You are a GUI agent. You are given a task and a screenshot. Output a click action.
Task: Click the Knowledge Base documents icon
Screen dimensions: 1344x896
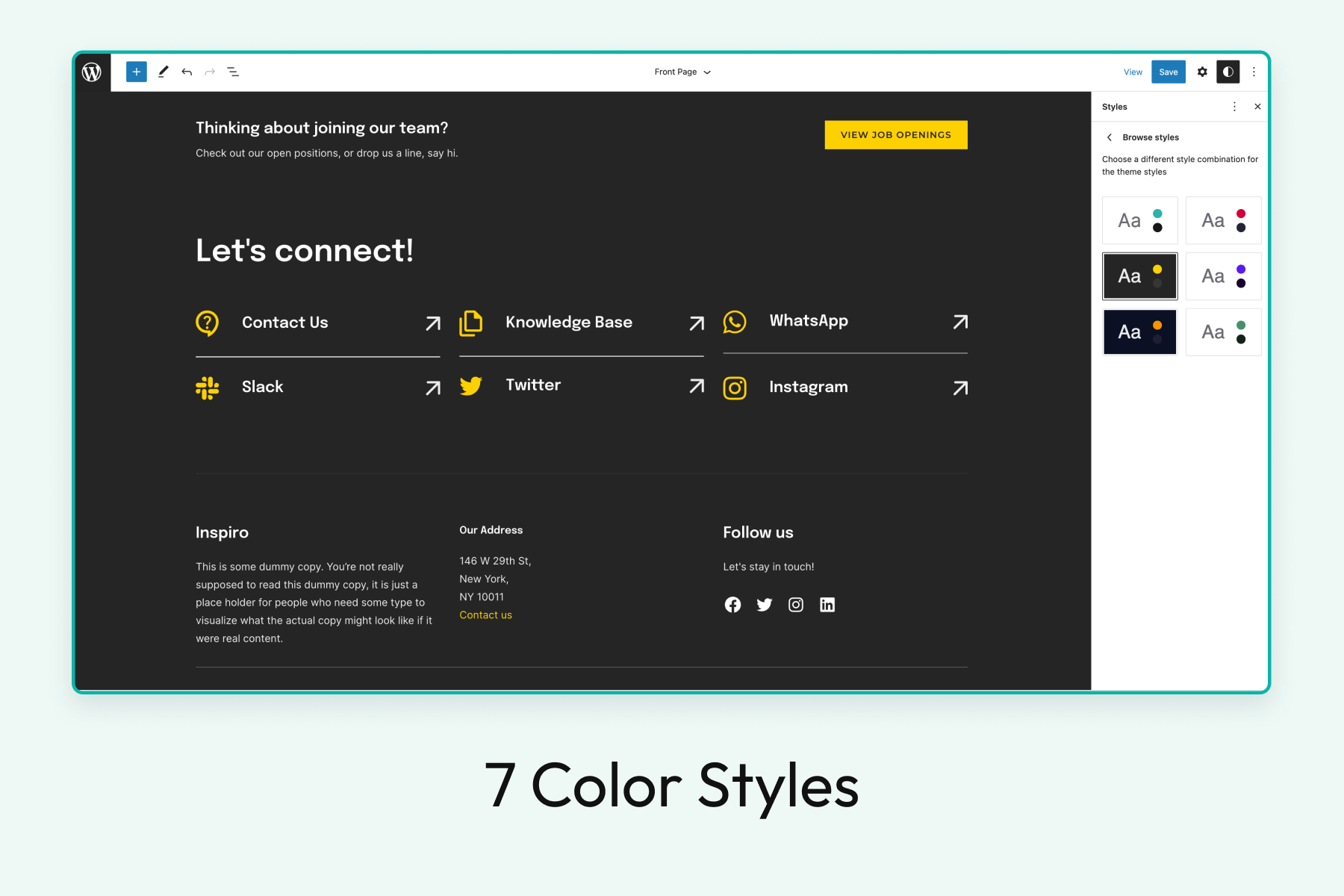[x=470, y=323]
